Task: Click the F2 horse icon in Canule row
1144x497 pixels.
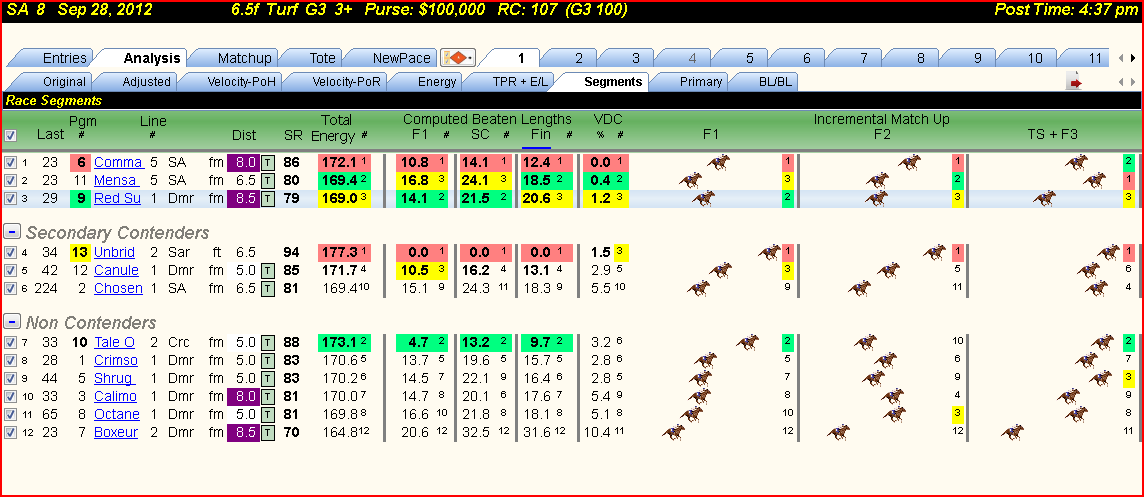Action: [889, 270]
